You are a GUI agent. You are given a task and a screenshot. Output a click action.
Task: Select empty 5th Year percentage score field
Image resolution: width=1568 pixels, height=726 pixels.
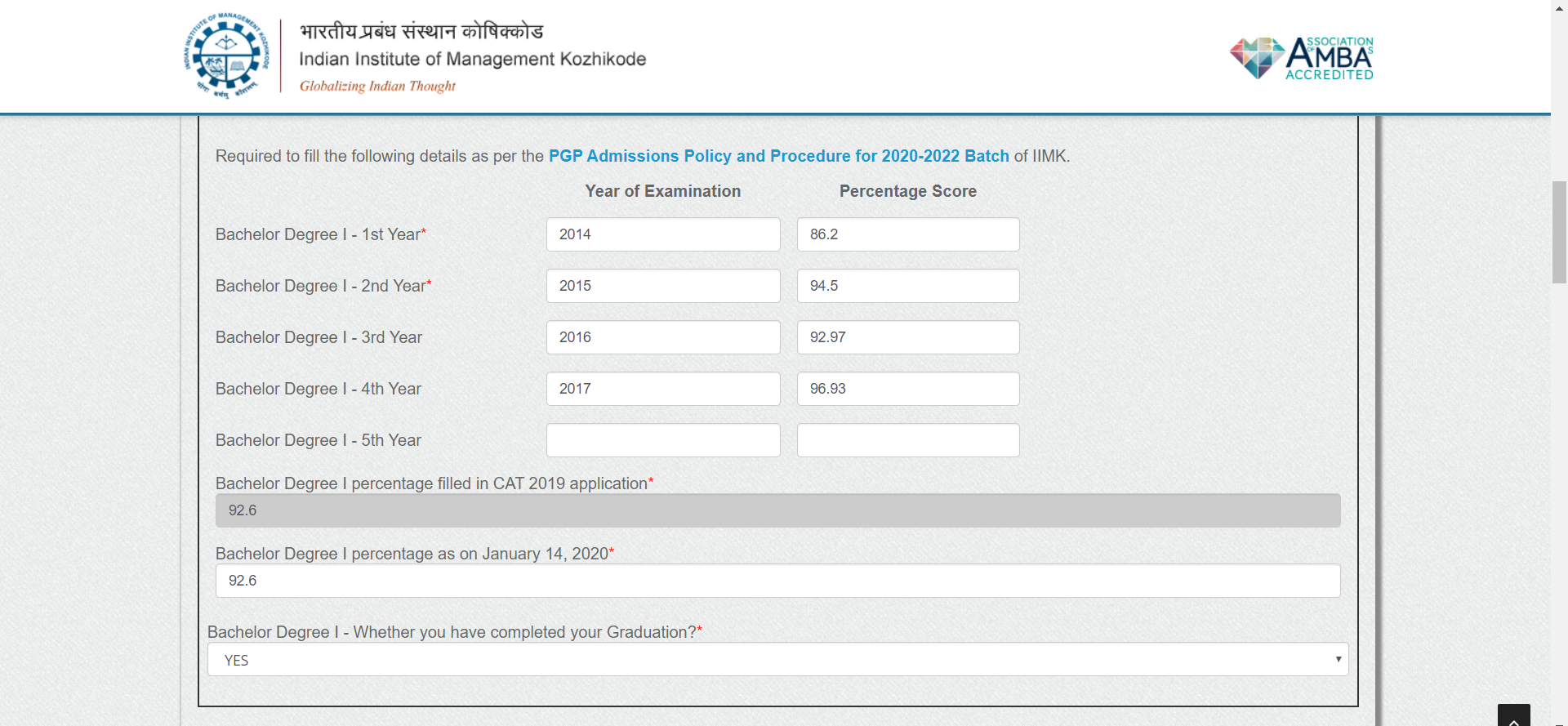tap(908, 440)
